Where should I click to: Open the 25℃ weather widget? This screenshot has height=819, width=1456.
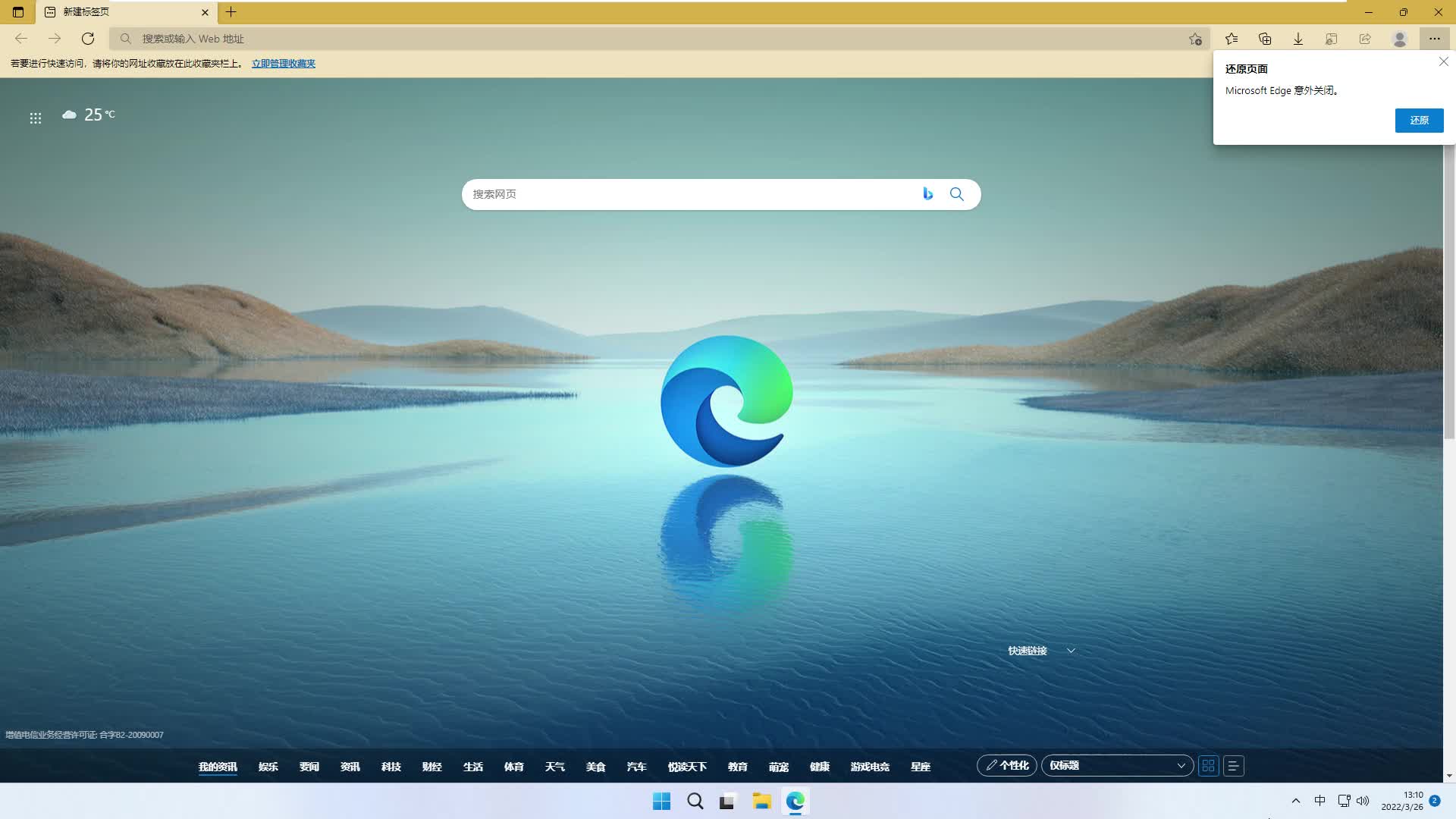point(89,115)
